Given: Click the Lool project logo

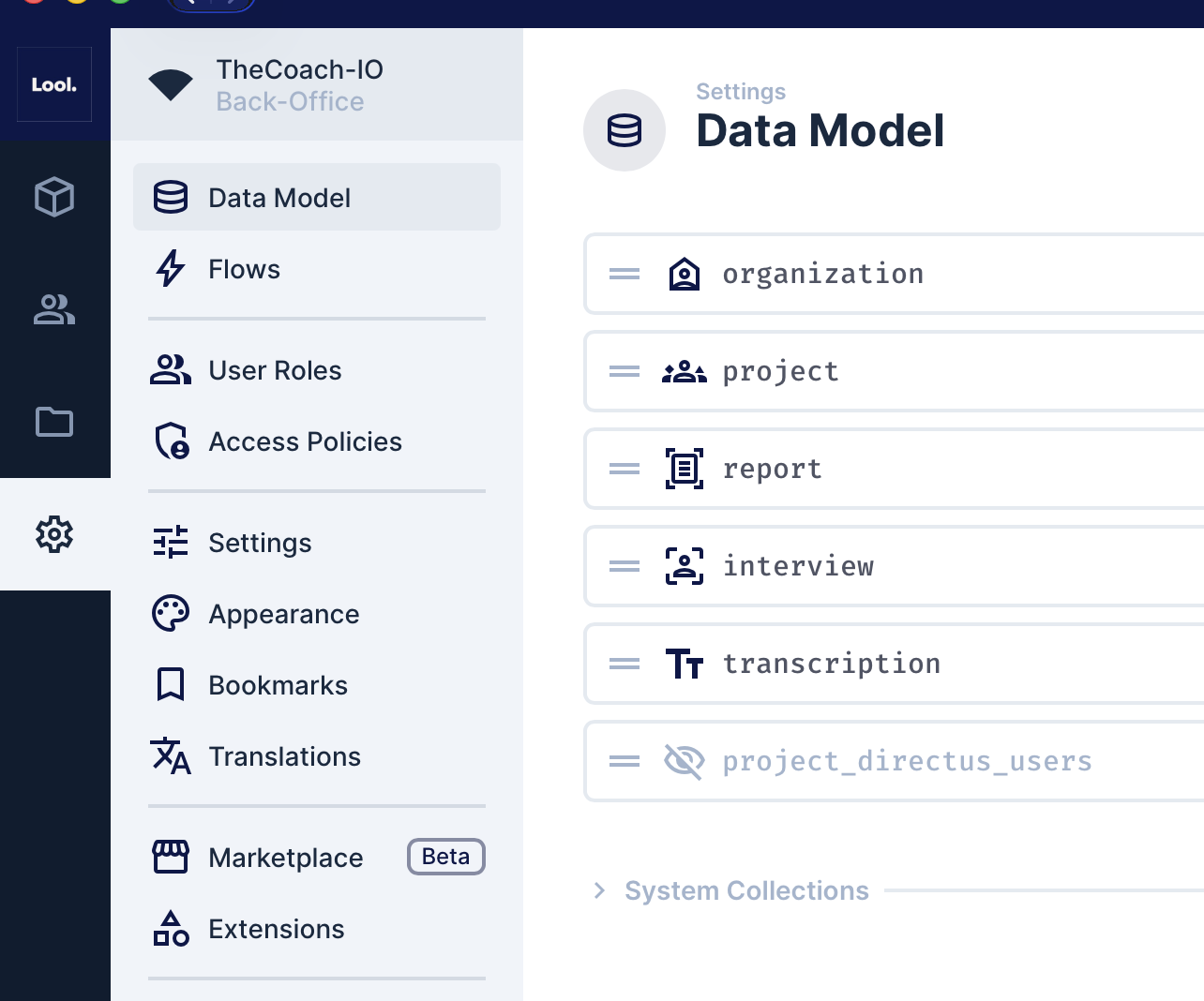Looking at the screenshot, I should point(53,83).
